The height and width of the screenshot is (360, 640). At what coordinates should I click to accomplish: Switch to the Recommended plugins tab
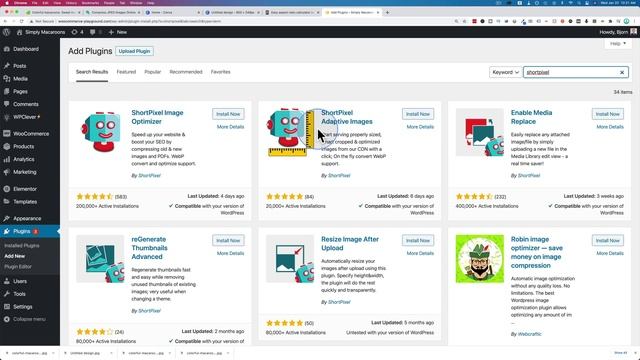pyautogui.click(x=186, y=72)
